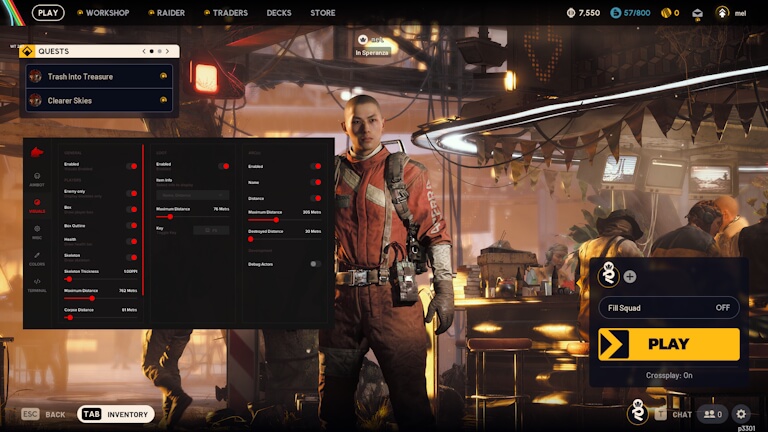Open the Colors section in sidebar
Viewport: 768px width, 432px height.
[x=37, y=258]
